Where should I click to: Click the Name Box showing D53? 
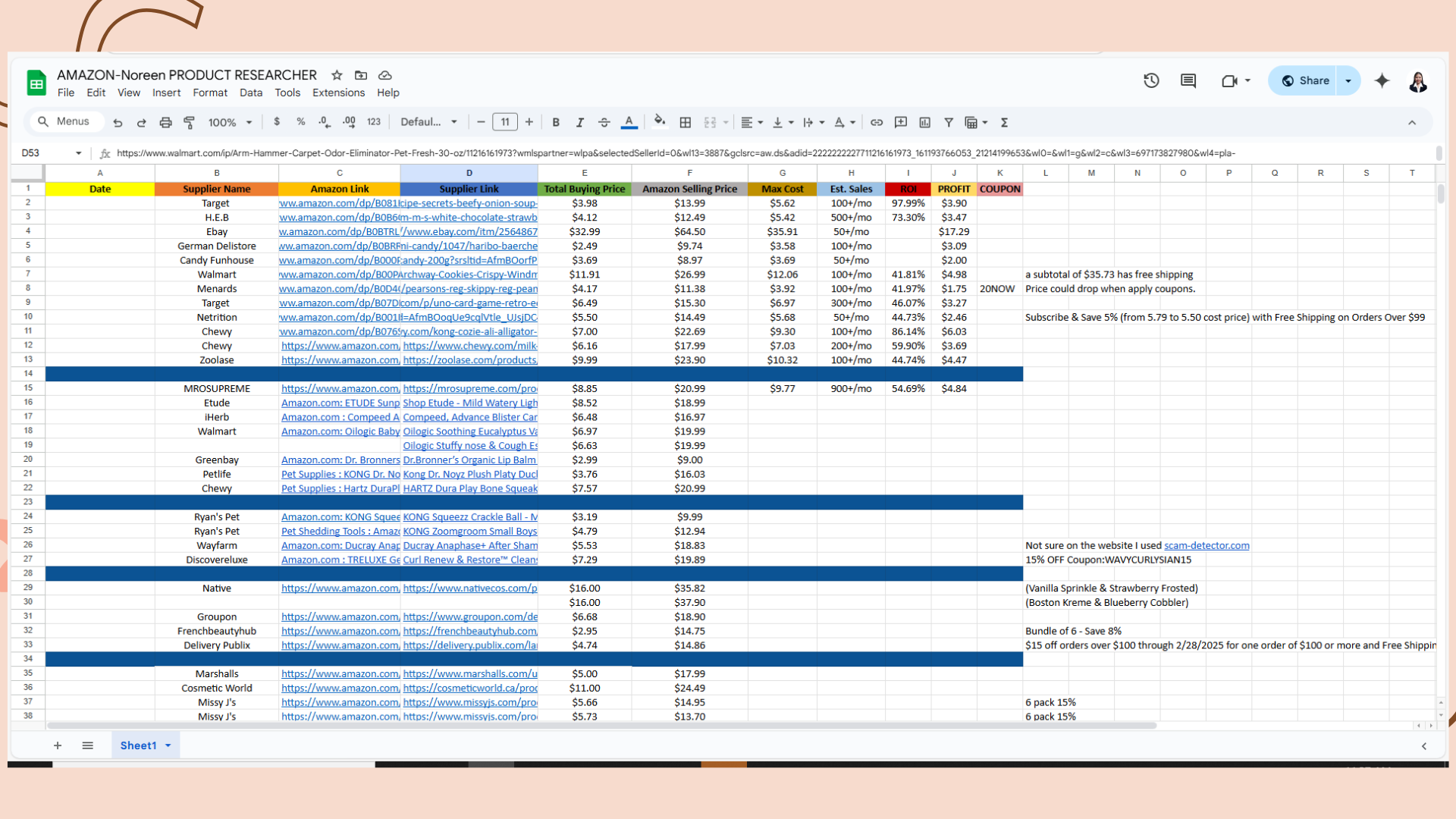point(45,153)
